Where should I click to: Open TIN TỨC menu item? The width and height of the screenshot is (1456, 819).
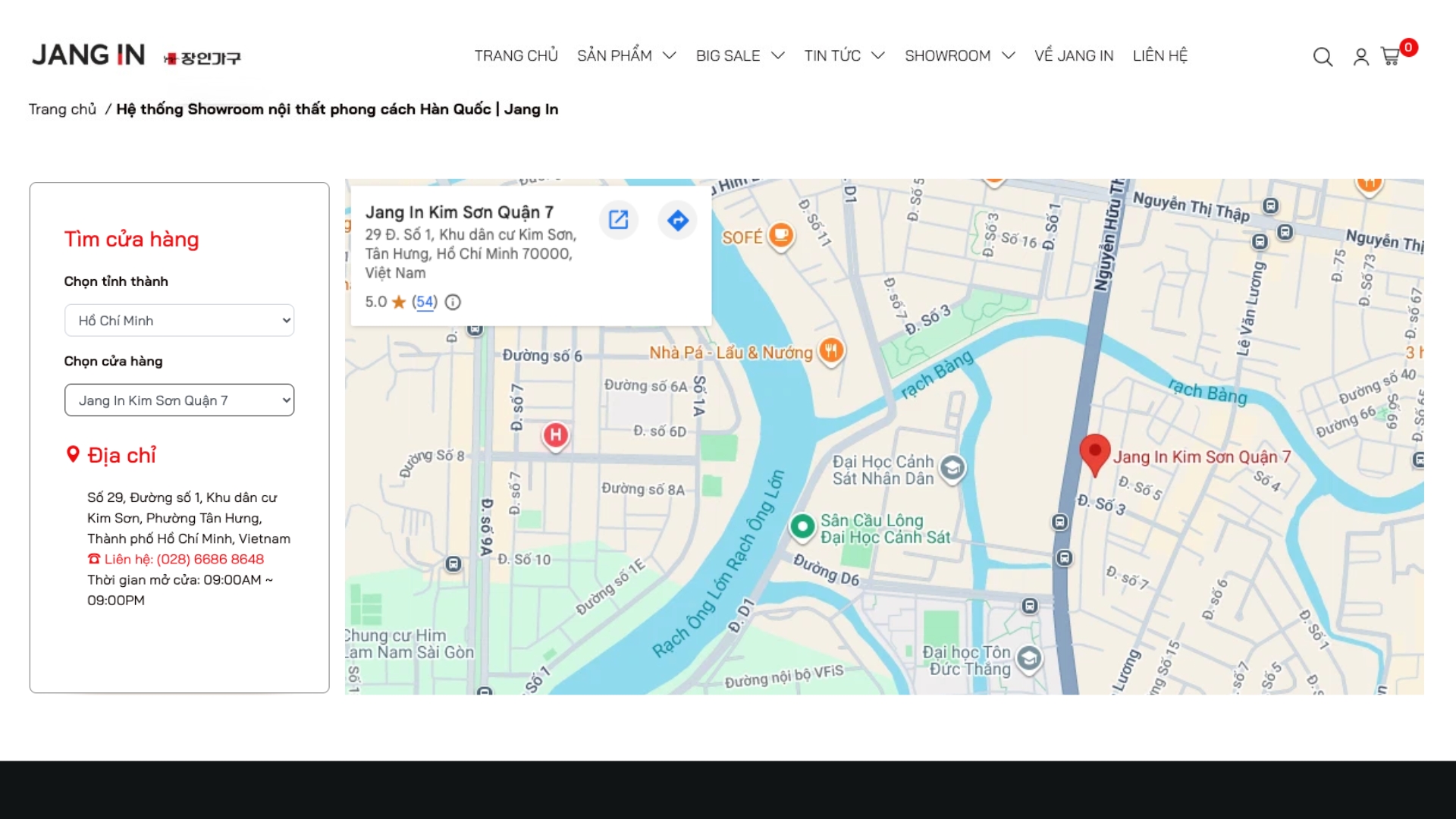[833, 55]
